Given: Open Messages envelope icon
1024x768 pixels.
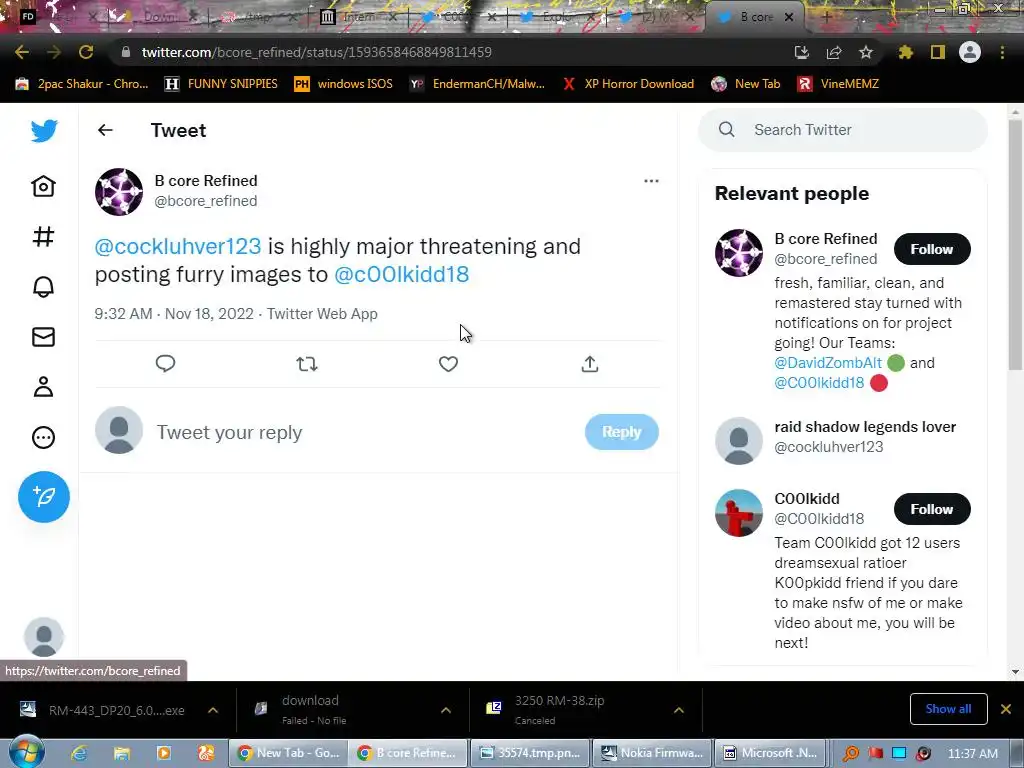Looking at the screenshot, I should point(44,337).
